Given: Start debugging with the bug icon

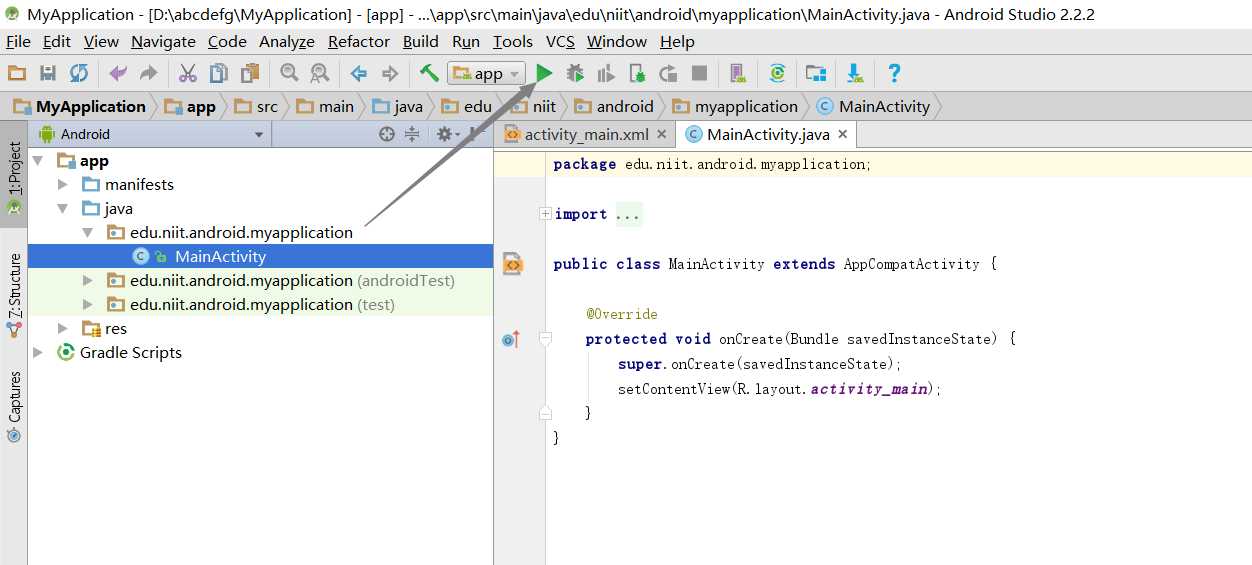Looking at the screenshot, I should (575, 73).
